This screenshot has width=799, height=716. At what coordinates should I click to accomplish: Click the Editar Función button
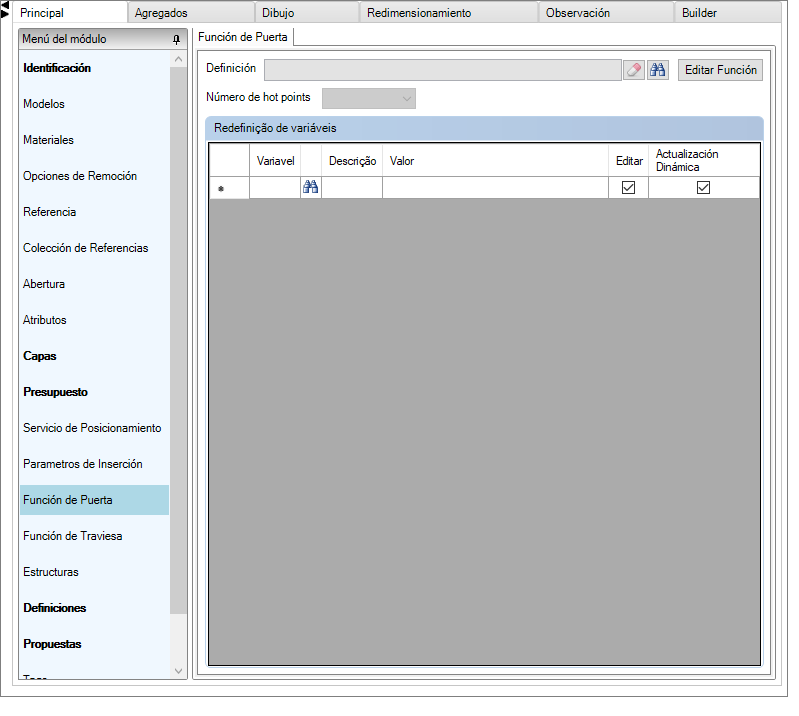click(x=720, y=70)
